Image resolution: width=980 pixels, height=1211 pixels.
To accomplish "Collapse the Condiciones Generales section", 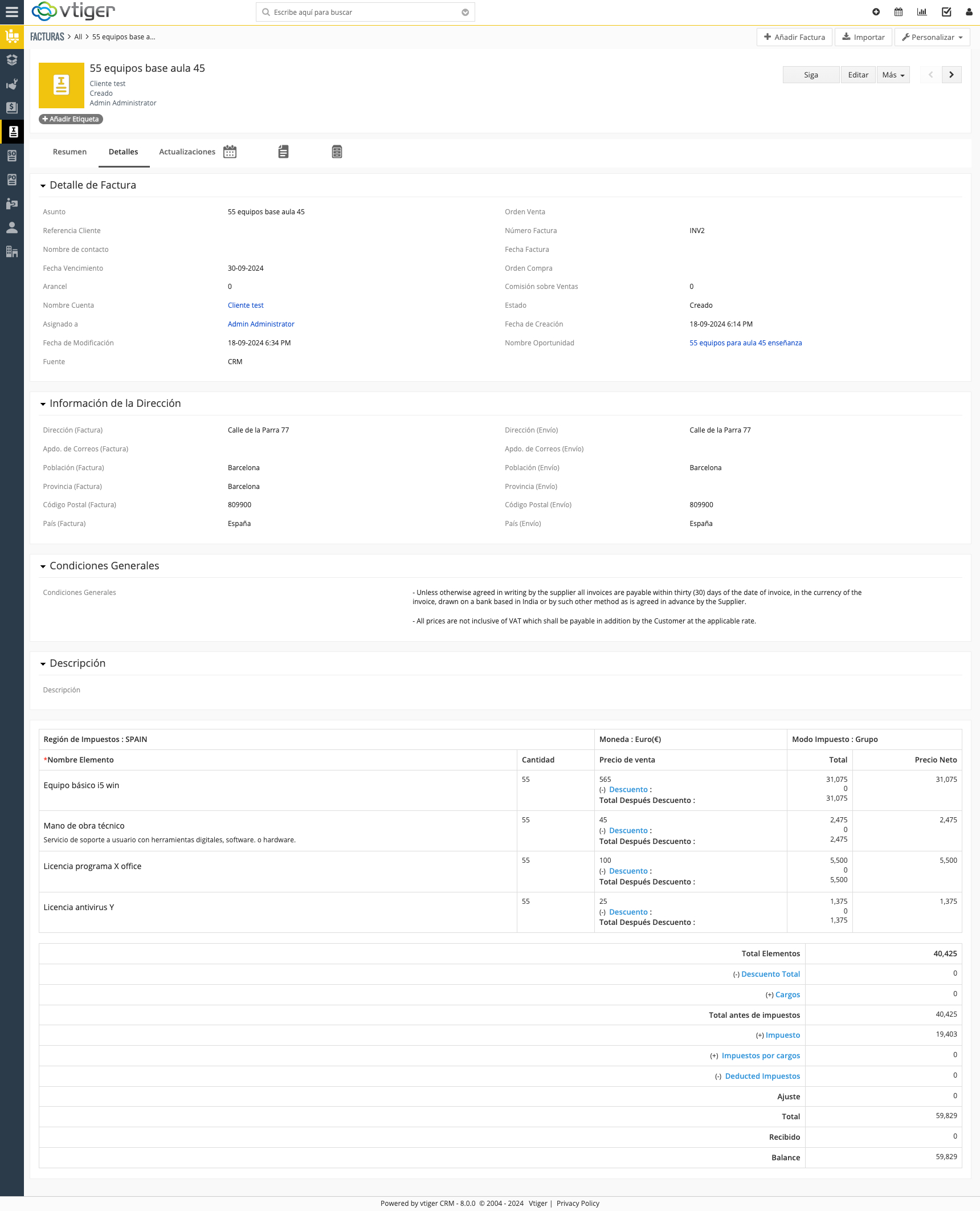I will click(43, 566).
